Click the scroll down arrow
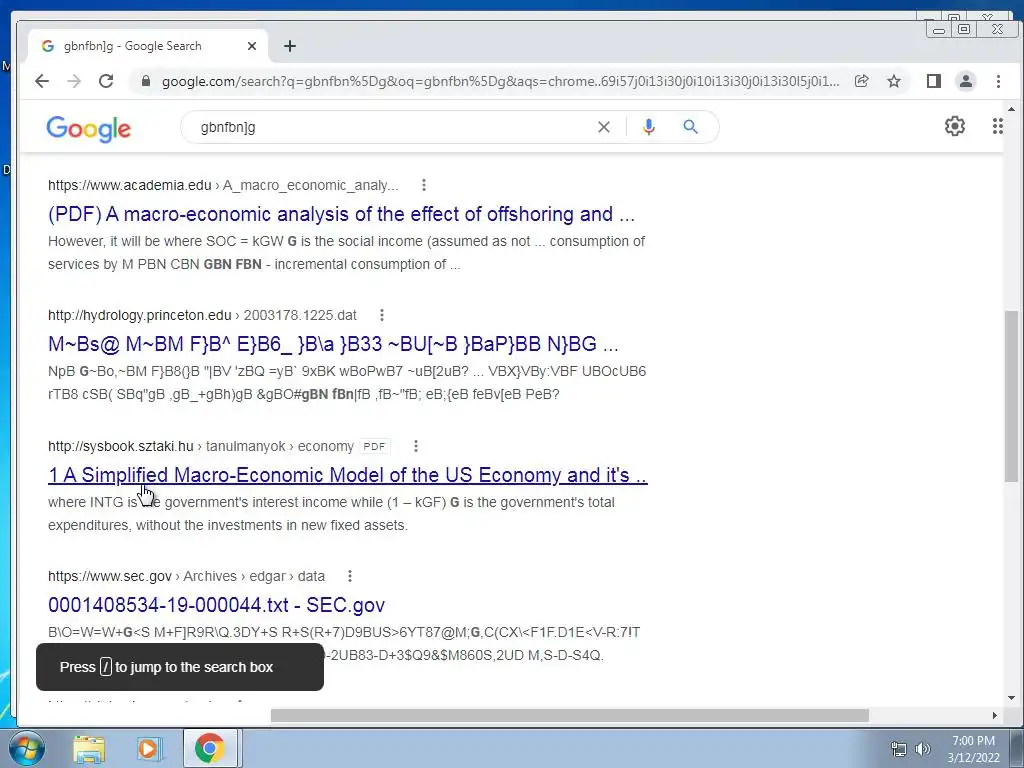 coord(1011,698)
